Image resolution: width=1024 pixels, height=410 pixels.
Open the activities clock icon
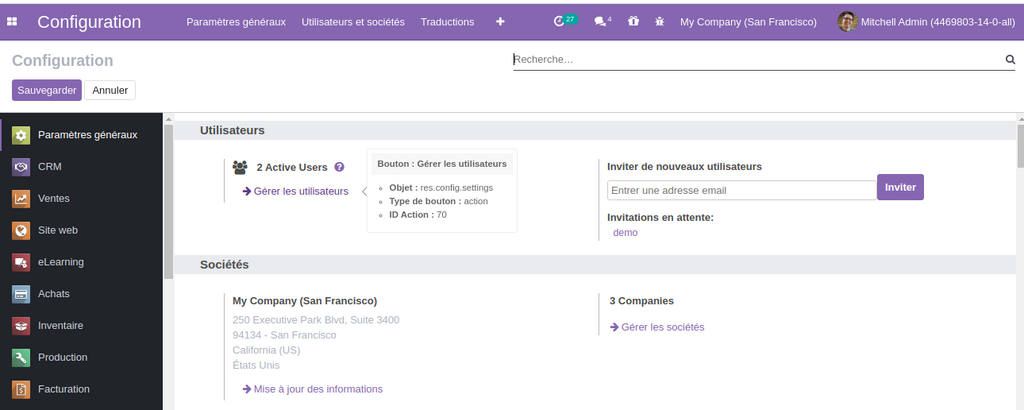pos(560,21)
